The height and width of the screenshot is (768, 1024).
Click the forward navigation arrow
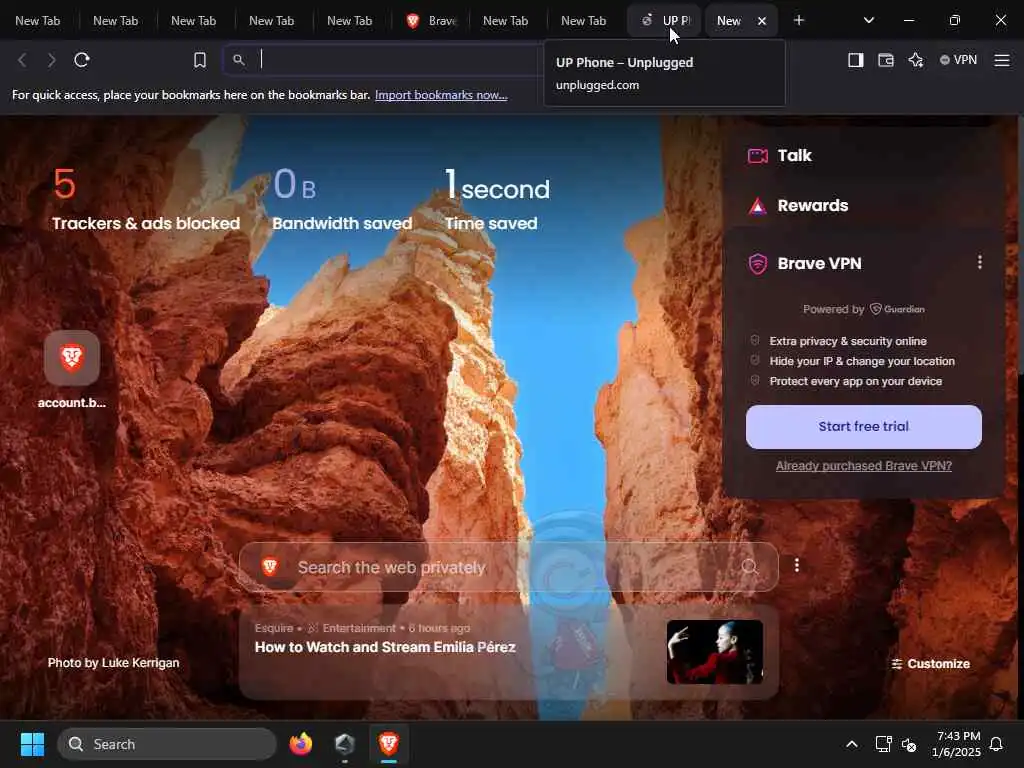tap(52, 60)
